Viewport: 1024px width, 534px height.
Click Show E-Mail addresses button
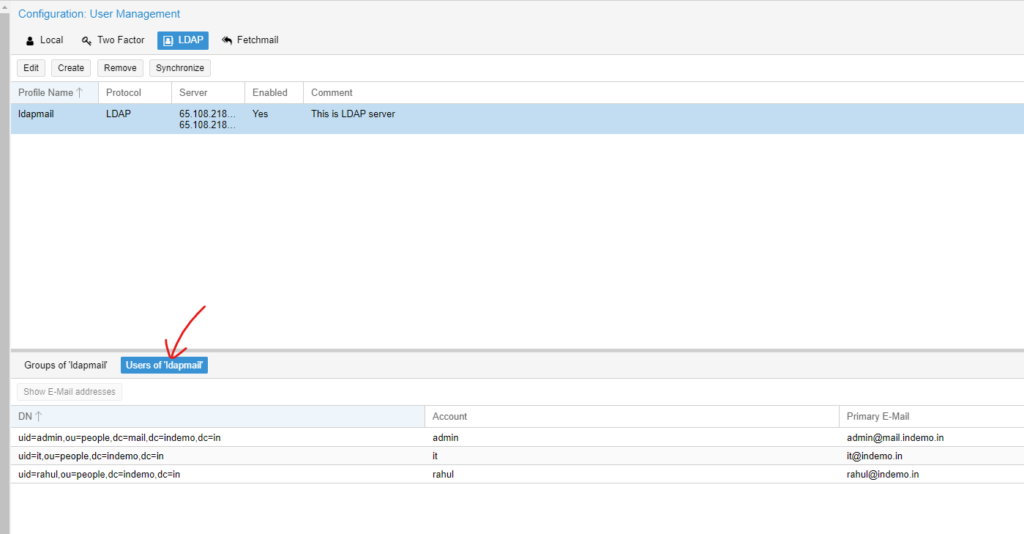click(x=69, y=392)
